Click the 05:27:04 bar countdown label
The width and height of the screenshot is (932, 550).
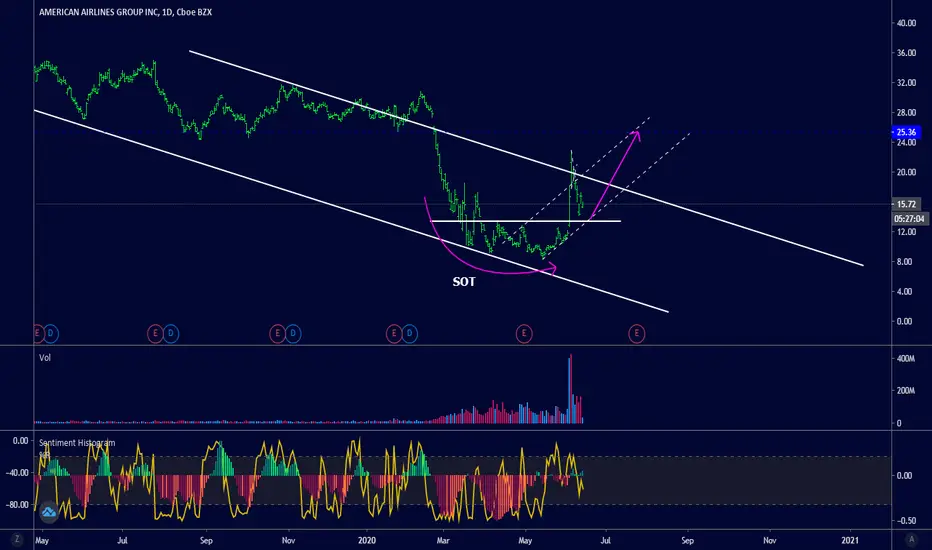[909, 219]
